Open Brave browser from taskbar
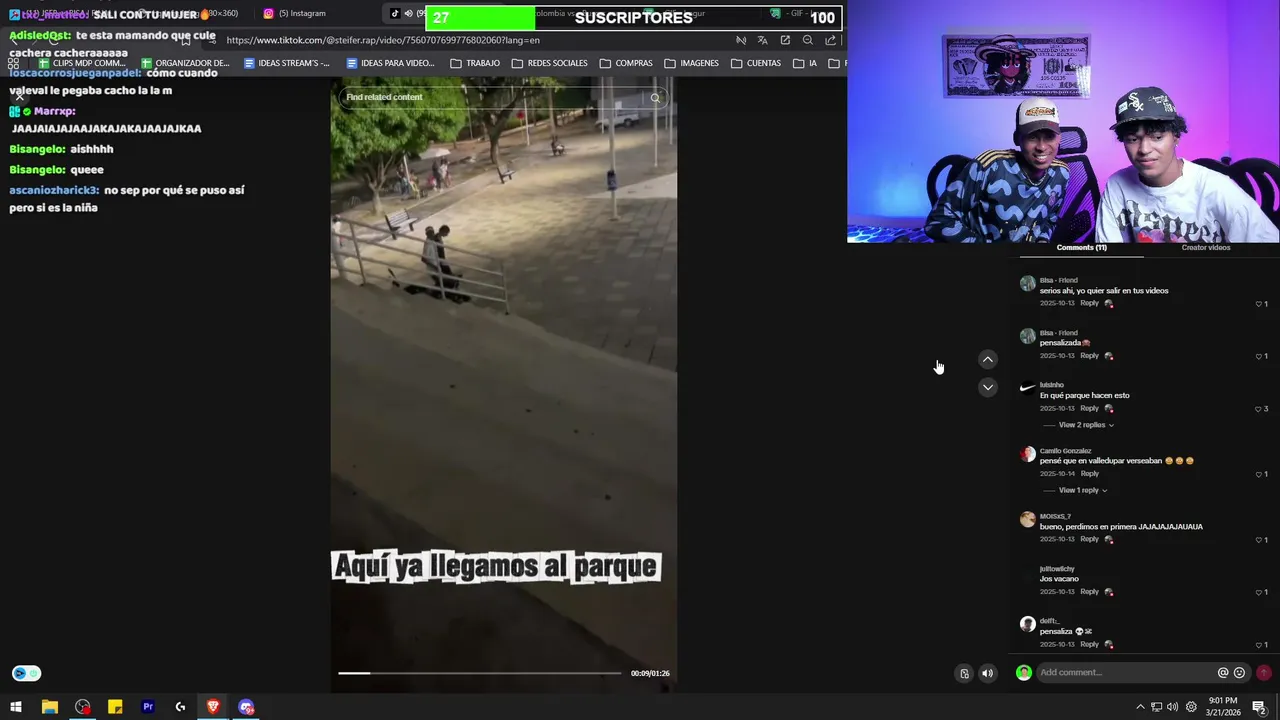The width and height of the screenshot is (1280, 720). point(213,707)
